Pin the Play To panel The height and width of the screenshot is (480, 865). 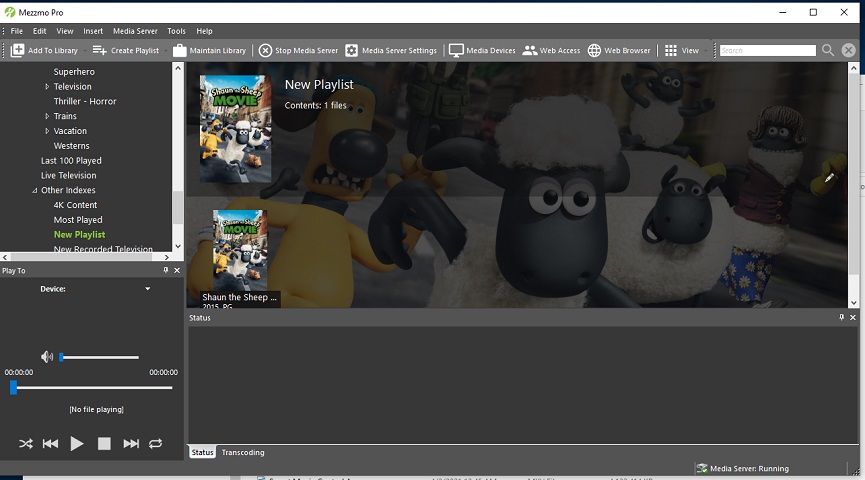tap(165, 270)
